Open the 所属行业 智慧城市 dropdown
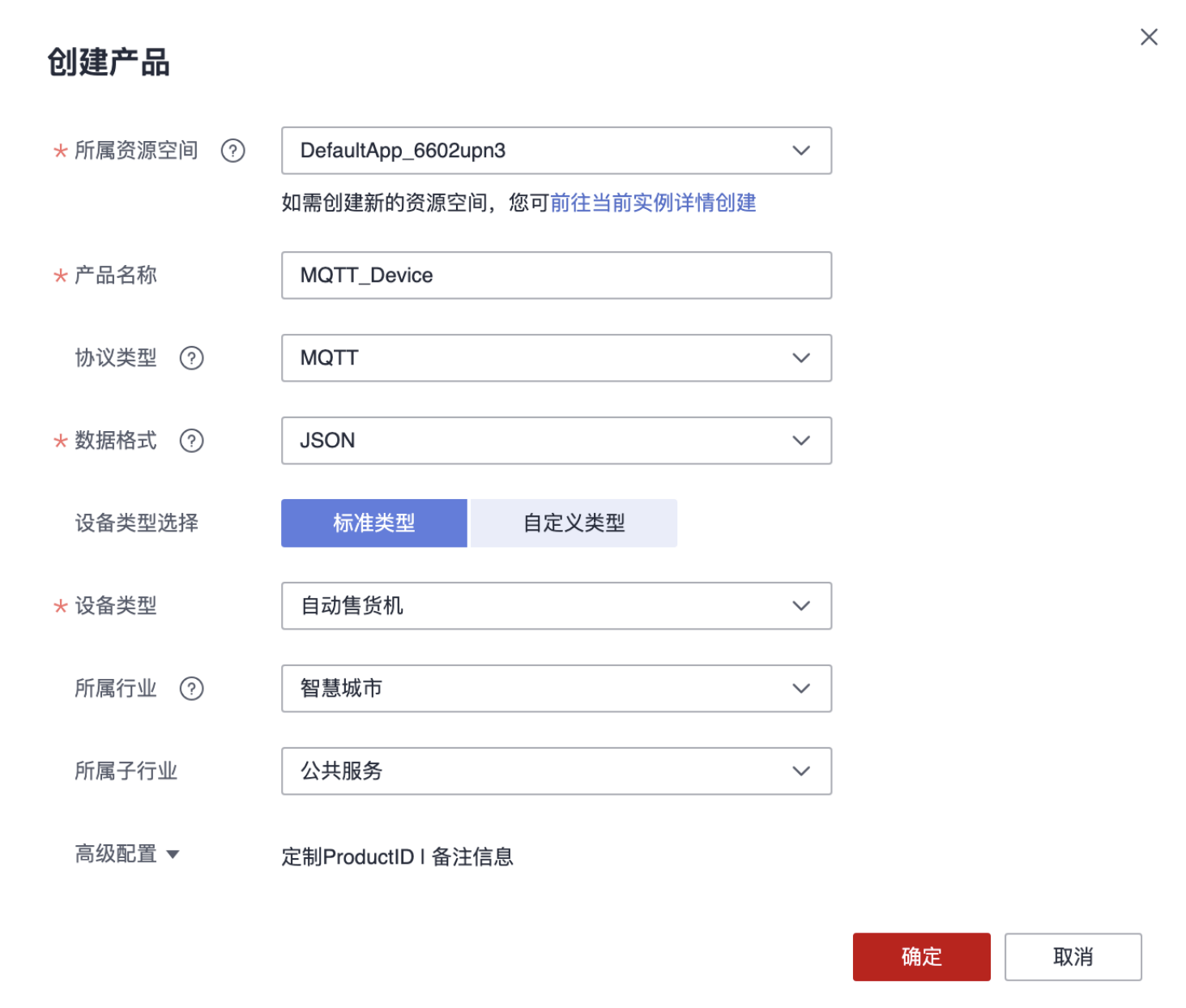 point(557,689)
